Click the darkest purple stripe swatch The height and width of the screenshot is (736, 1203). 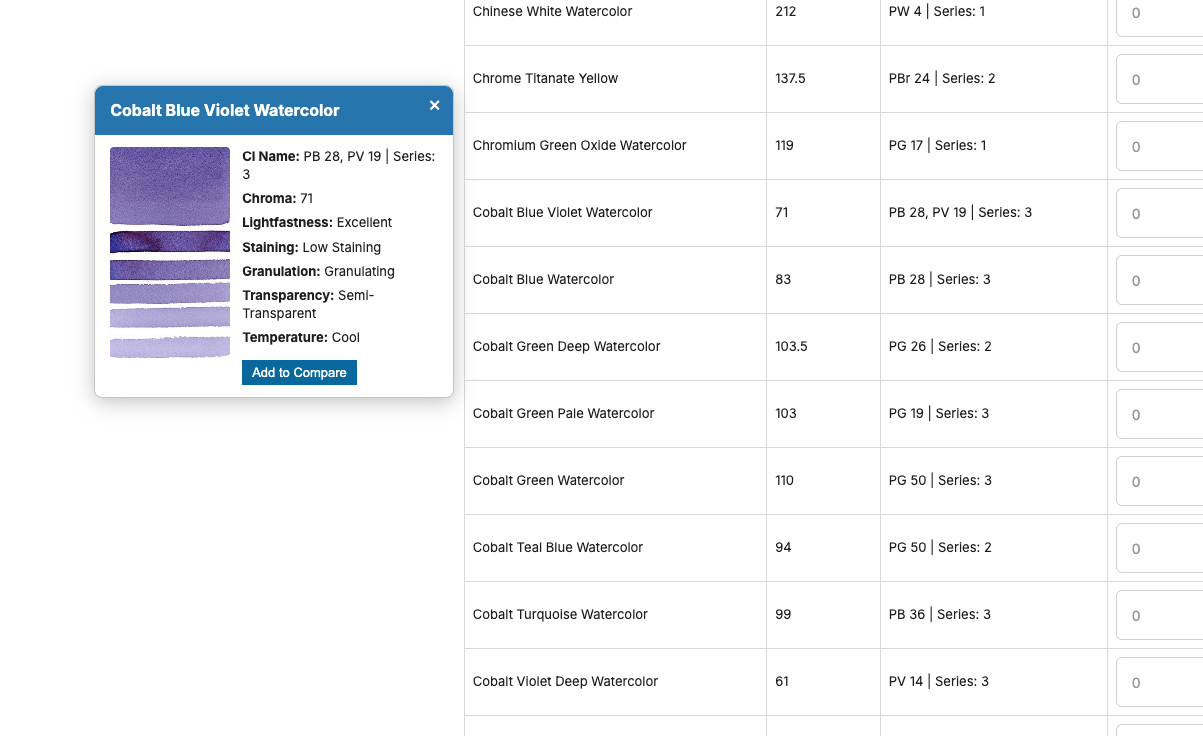pyautogui.click(x=170, y=242)
